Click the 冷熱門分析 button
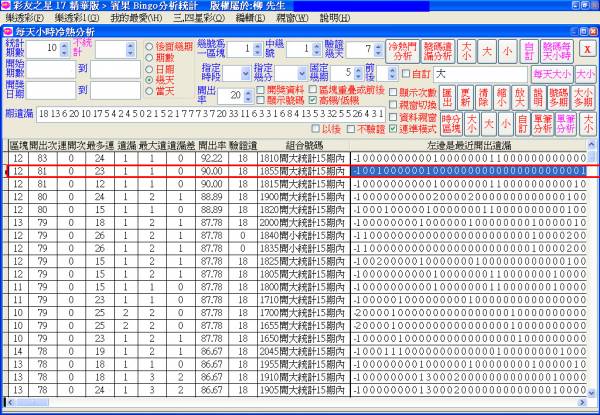Viewport: 600px width, 415px height. pyautogui.click(x=401, y=50)
